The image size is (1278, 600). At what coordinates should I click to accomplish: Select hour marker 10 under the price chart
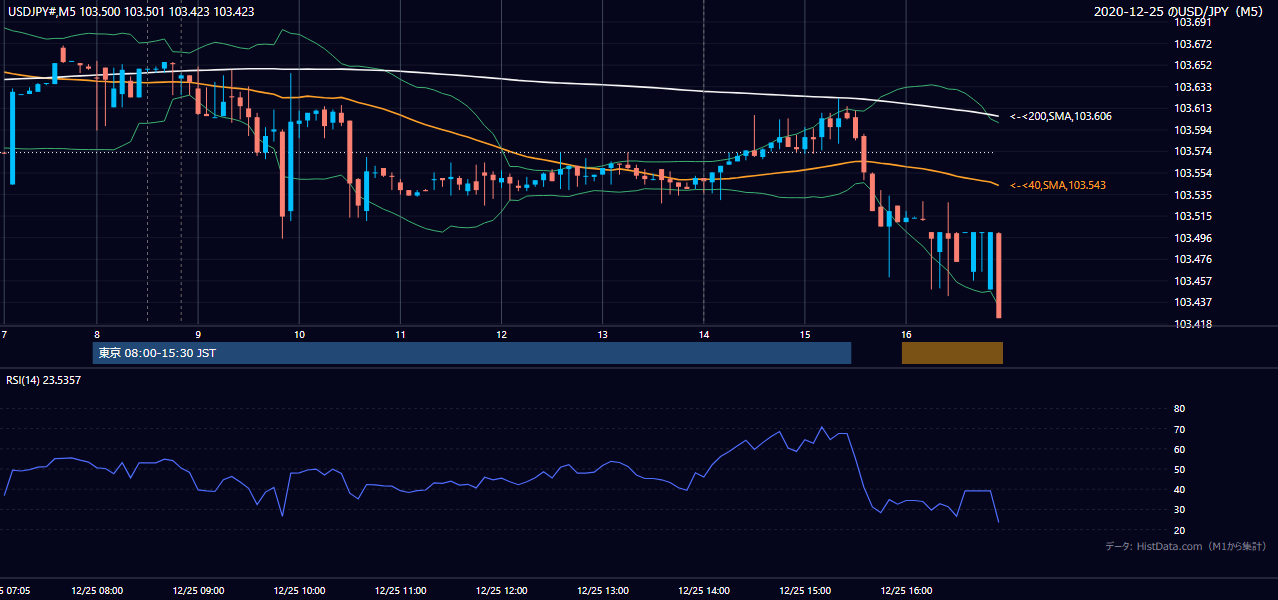pos(299,334)
